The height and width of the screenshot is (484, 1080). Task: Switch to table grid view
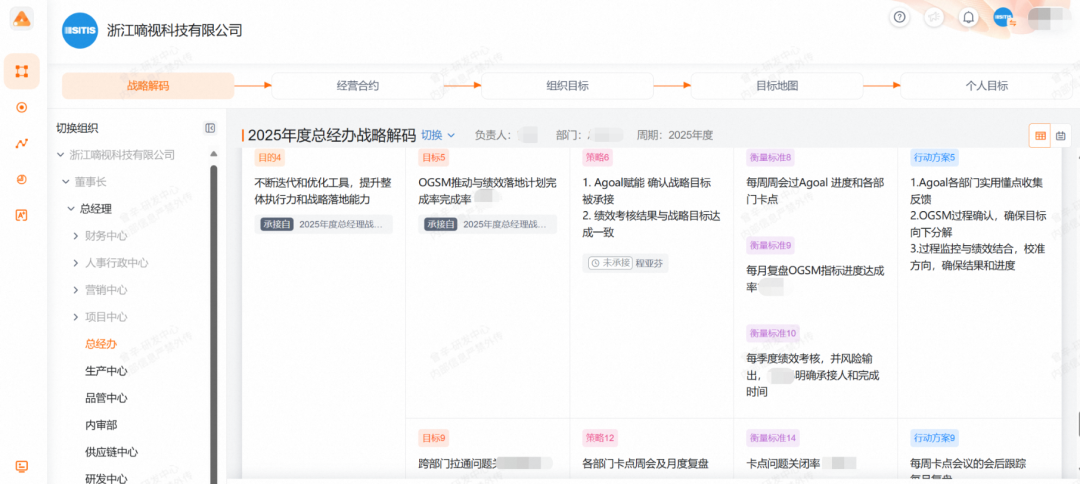coord(1040,135)
